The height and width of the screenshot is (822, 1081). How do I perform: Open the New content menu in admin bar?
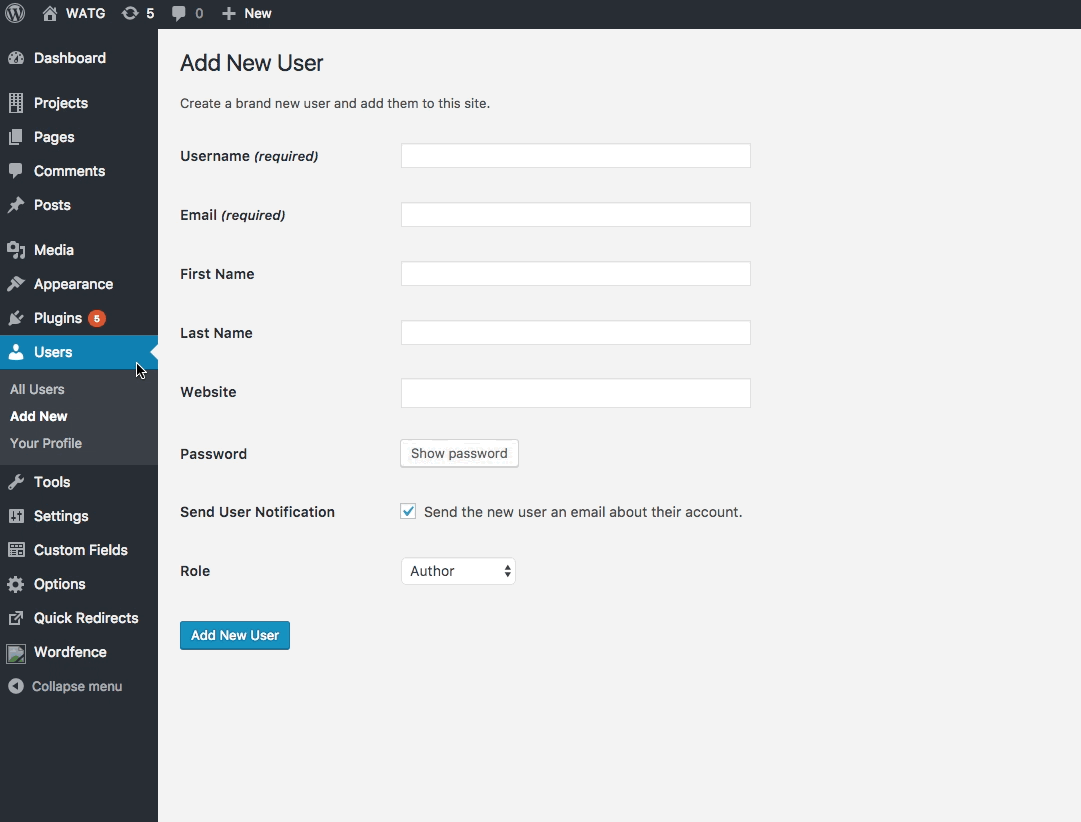247,14
